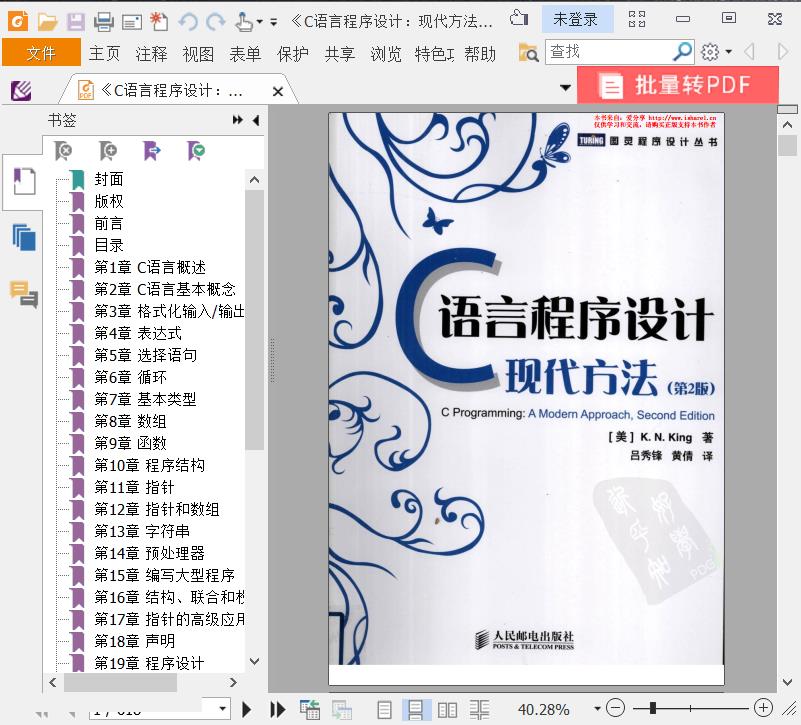Image resolution: width=801 pixels, height=725 pixels.
Task: Toggle continuous facing view mode
Action: (479, 710)
